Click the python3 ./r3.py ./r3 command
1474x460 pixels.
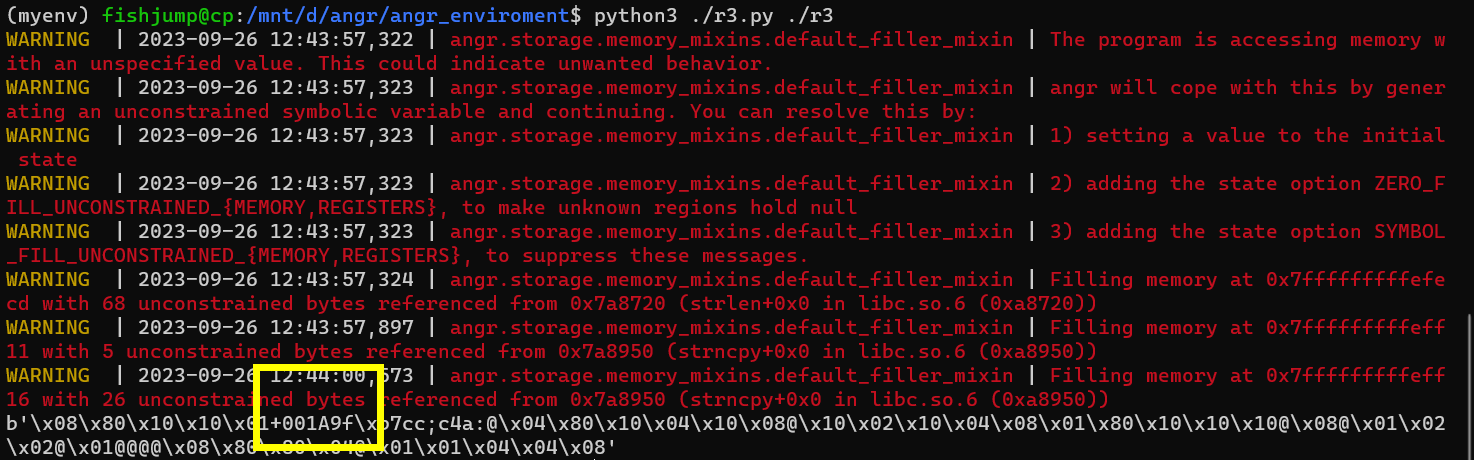[713, 15]
